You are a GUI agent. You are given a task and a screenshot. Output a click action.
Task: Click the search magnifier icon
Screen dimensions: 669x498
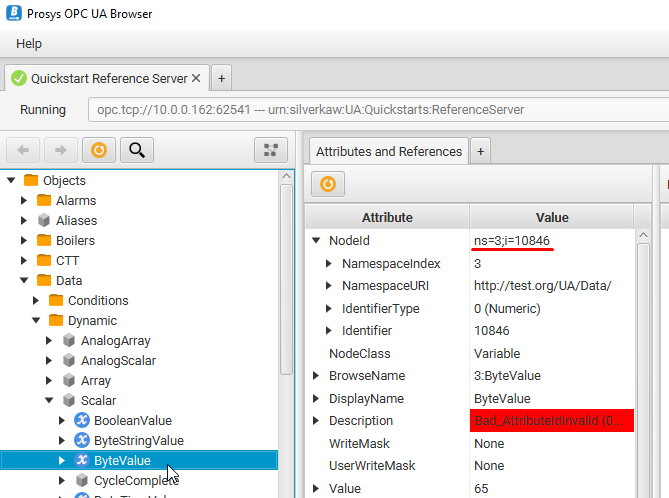click(137, 150)
